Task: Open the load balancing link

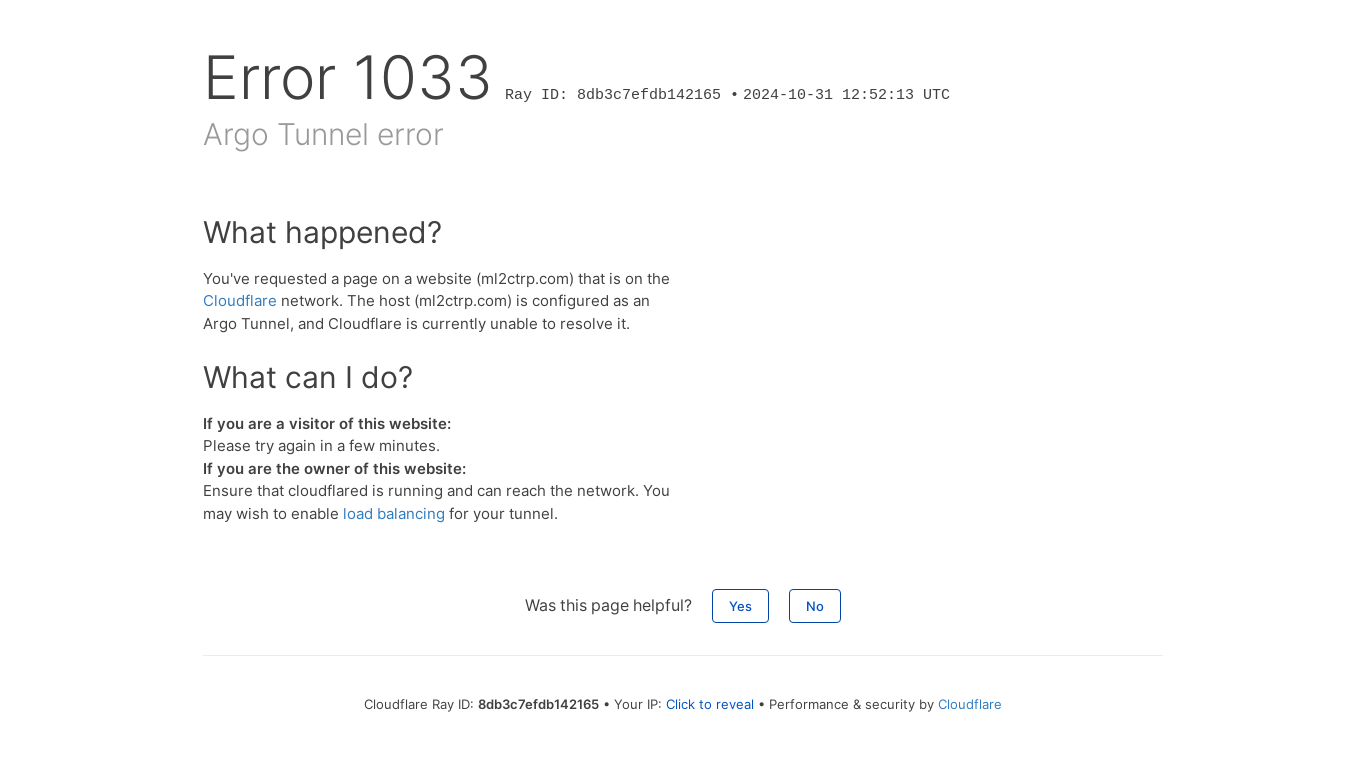Action: [x=394, y=514]
